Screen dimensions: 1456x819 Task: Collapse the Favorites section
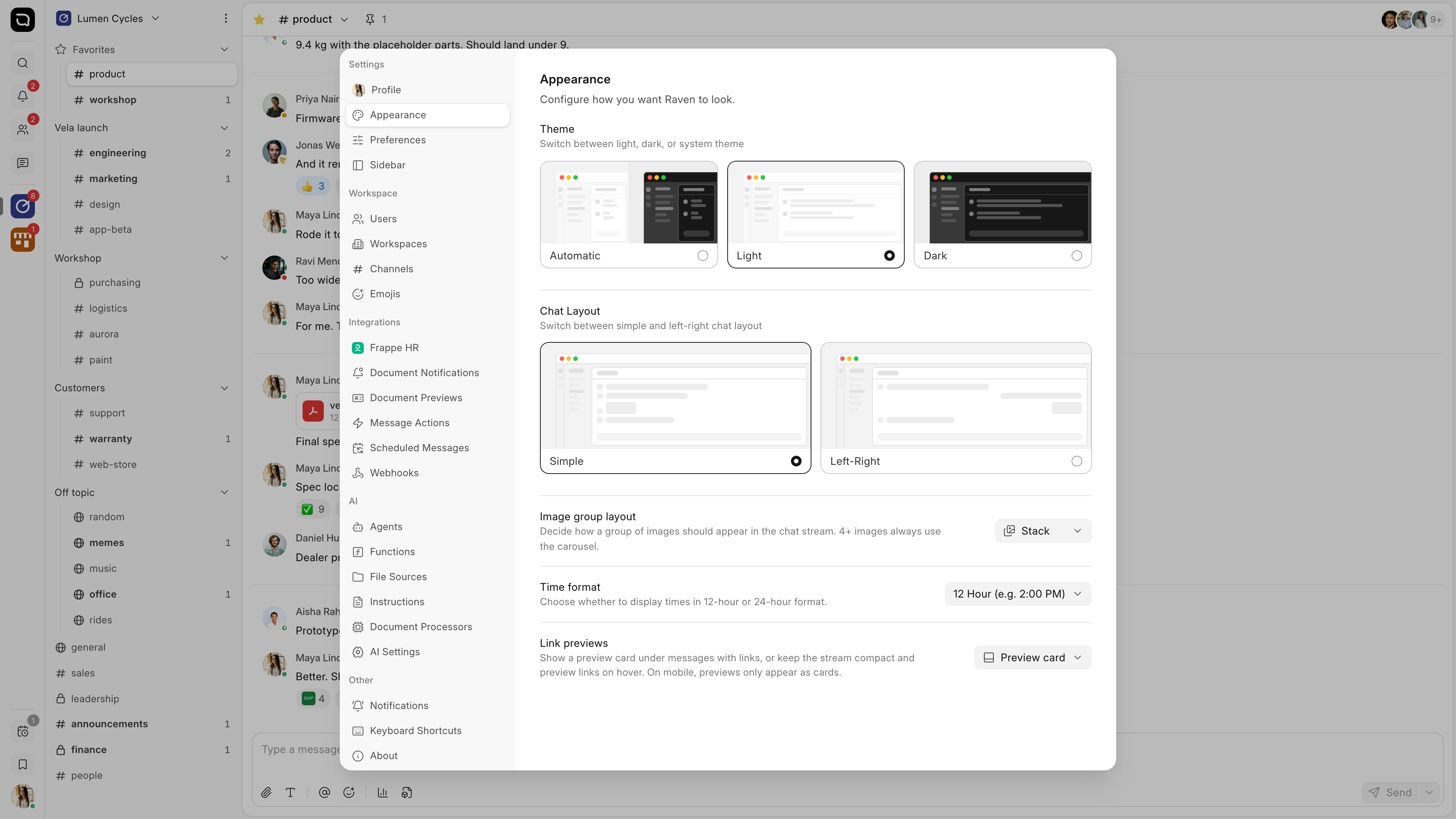tap(224, 50)
